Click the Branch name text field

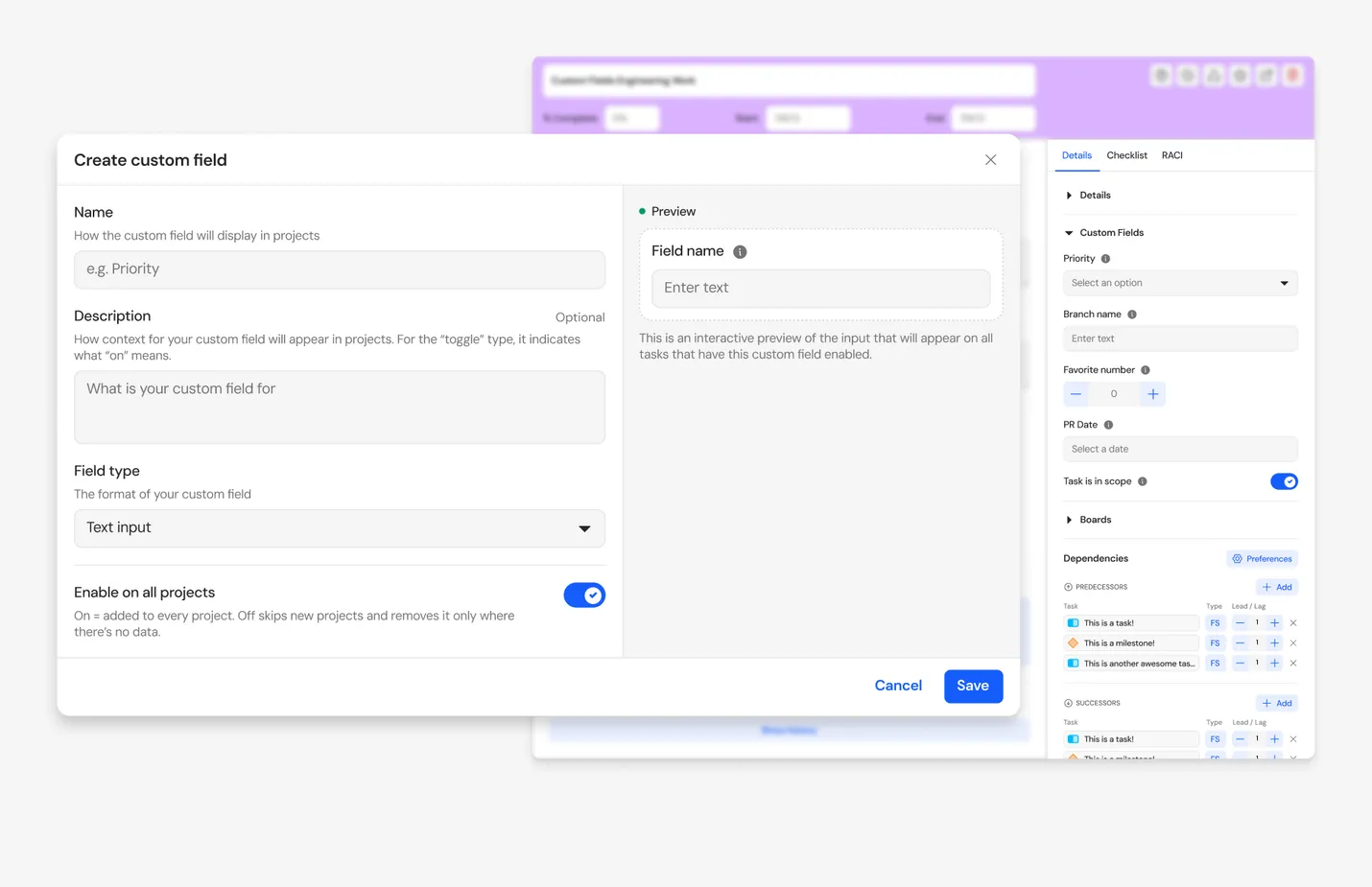click(x=1180, y=338)
